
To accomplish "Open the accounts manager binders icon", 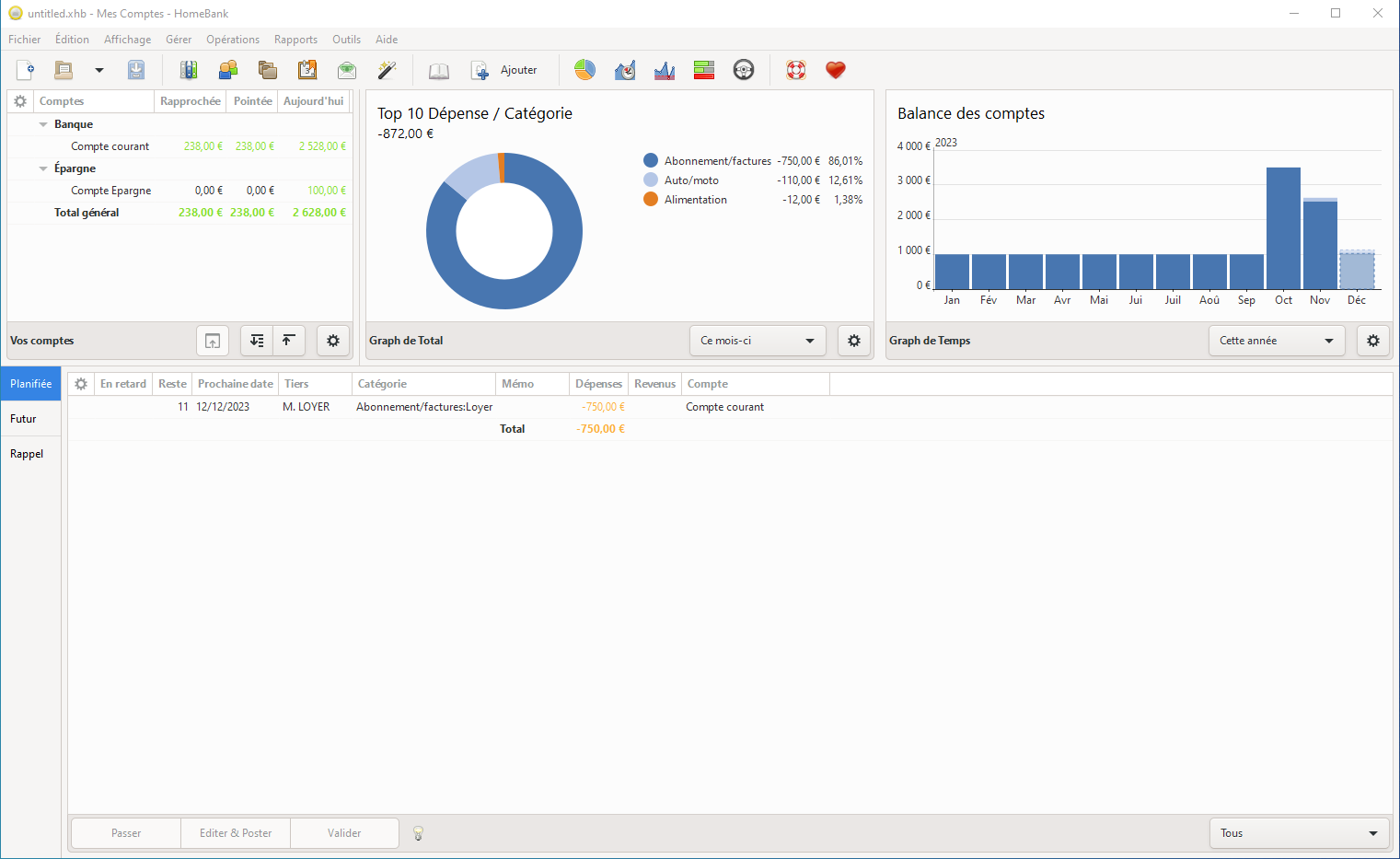I will 189,70.
